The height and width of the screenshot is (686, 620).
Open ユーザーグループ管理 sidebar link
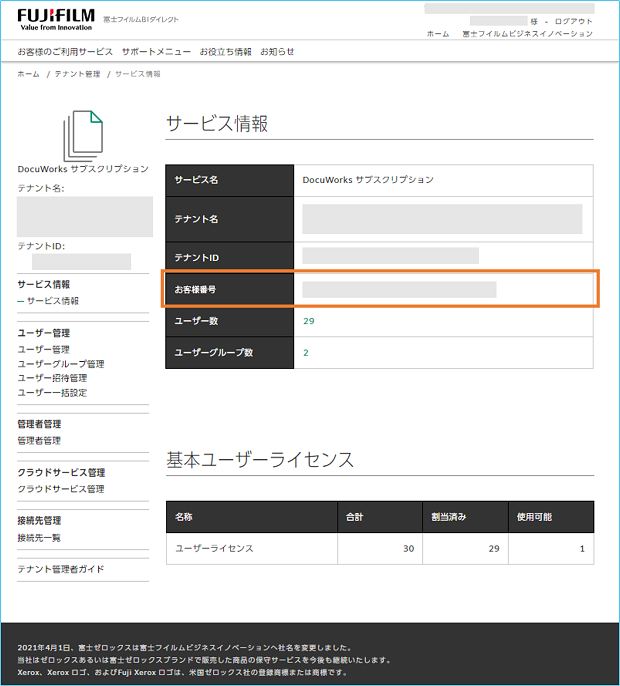pyautogui.click(x=61, y=364)
